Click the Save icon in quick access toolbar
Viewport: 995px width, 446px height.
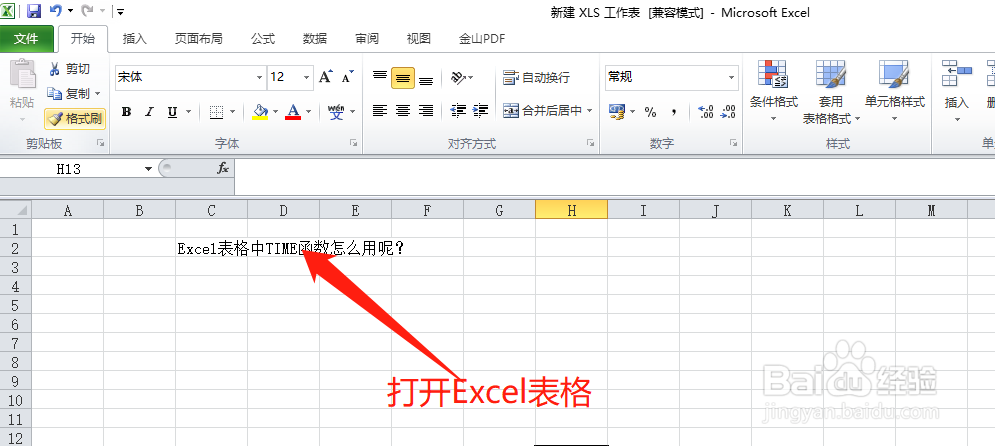tap(34, 11)
